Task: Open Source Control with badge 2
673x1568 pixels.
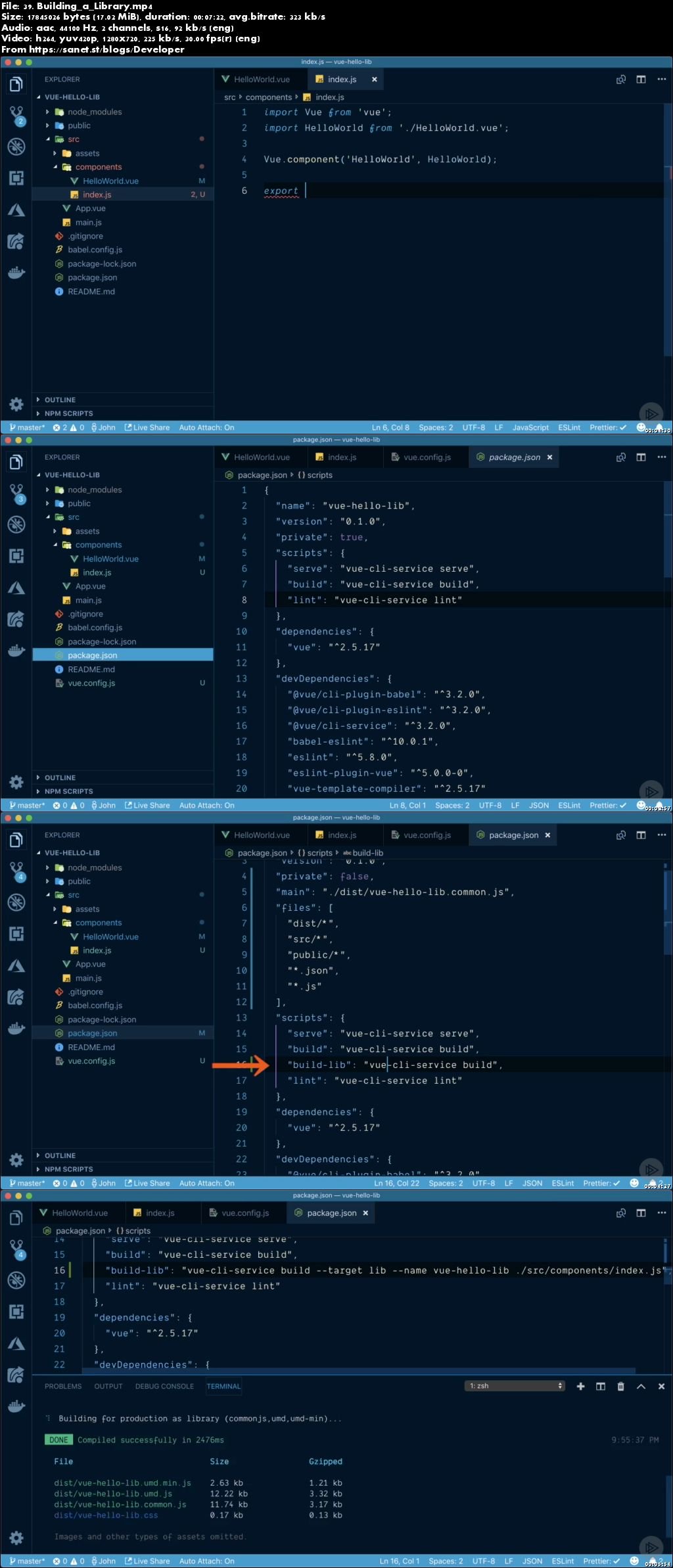Action: [x=16, y=116]
